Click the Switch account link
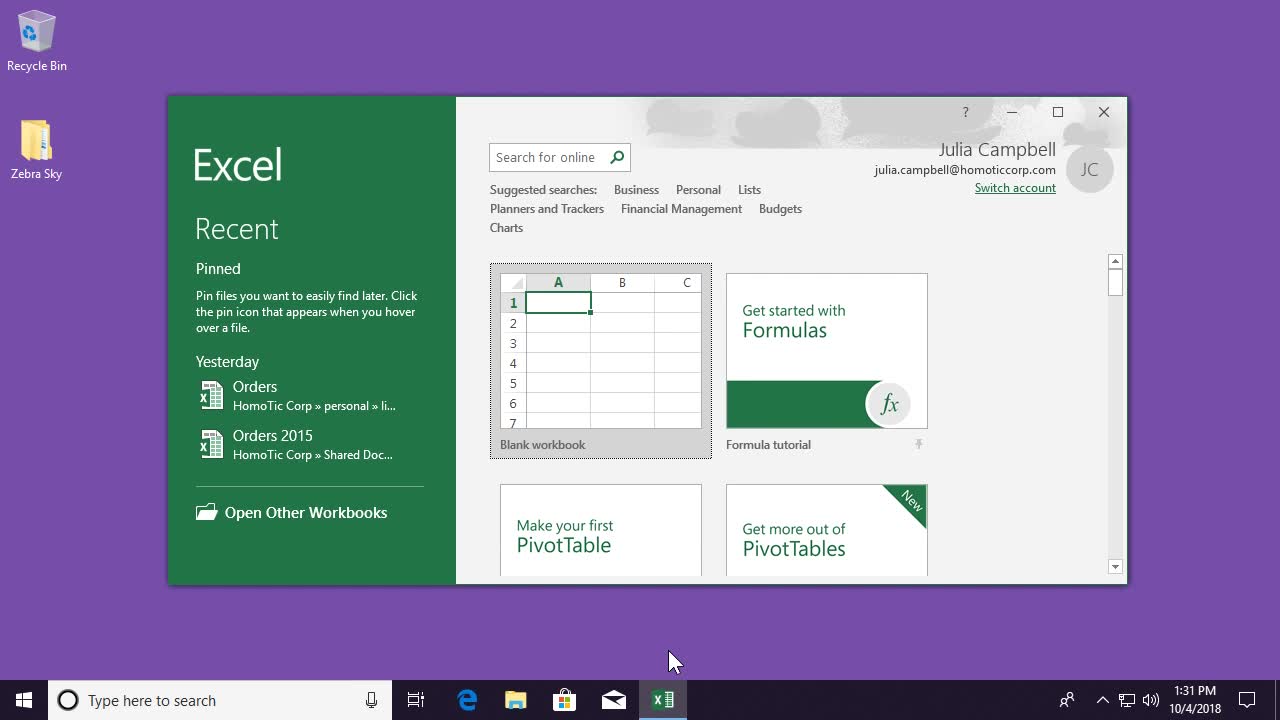 pos(1014,188)
